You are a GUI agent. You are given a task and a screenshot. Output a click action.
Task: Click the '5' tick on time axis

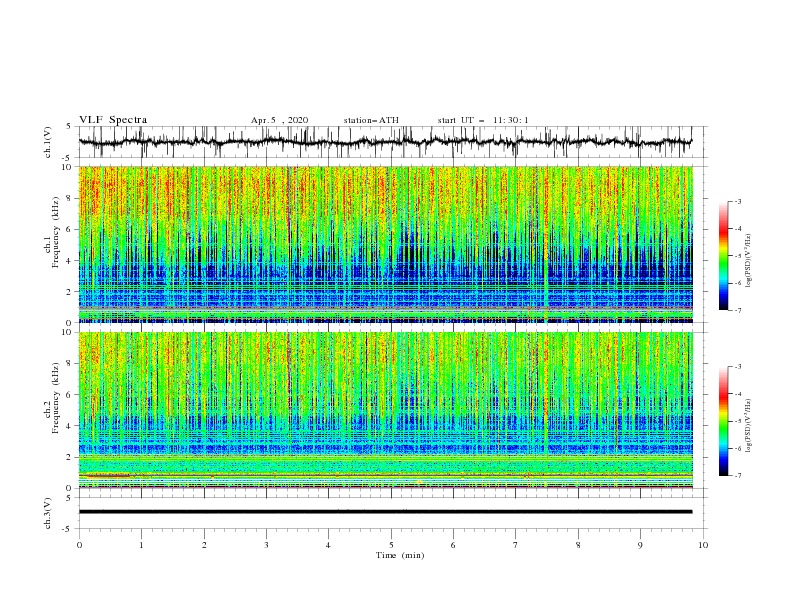(x=391, y=545)
